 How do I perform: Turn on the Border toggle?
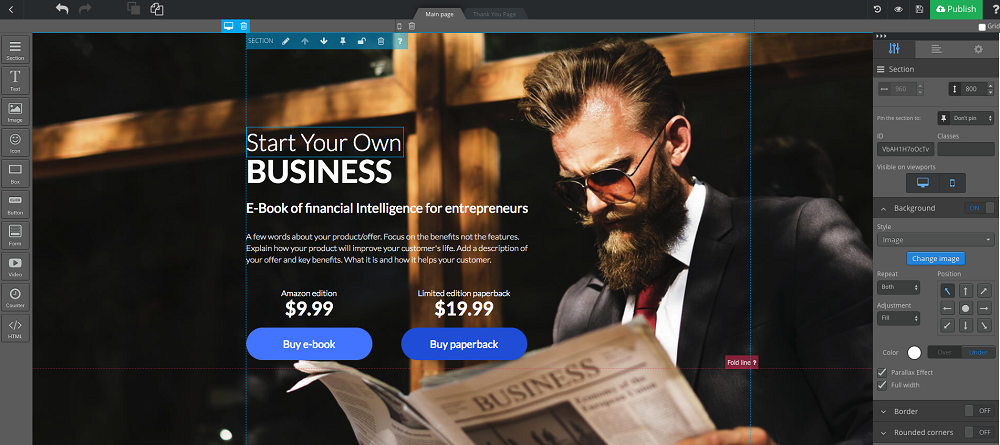[978, 411]
